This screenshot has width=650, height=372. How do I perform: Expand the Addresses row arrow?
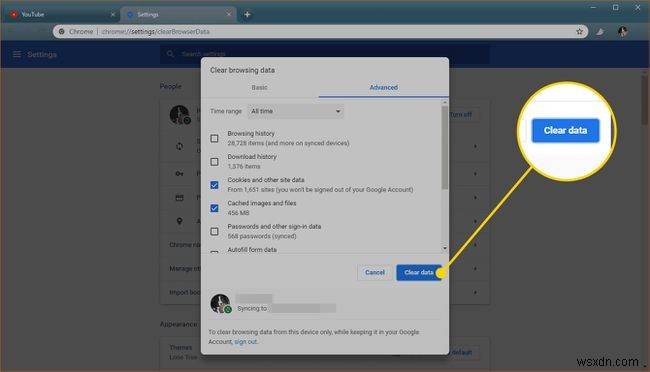coord(475,221)
